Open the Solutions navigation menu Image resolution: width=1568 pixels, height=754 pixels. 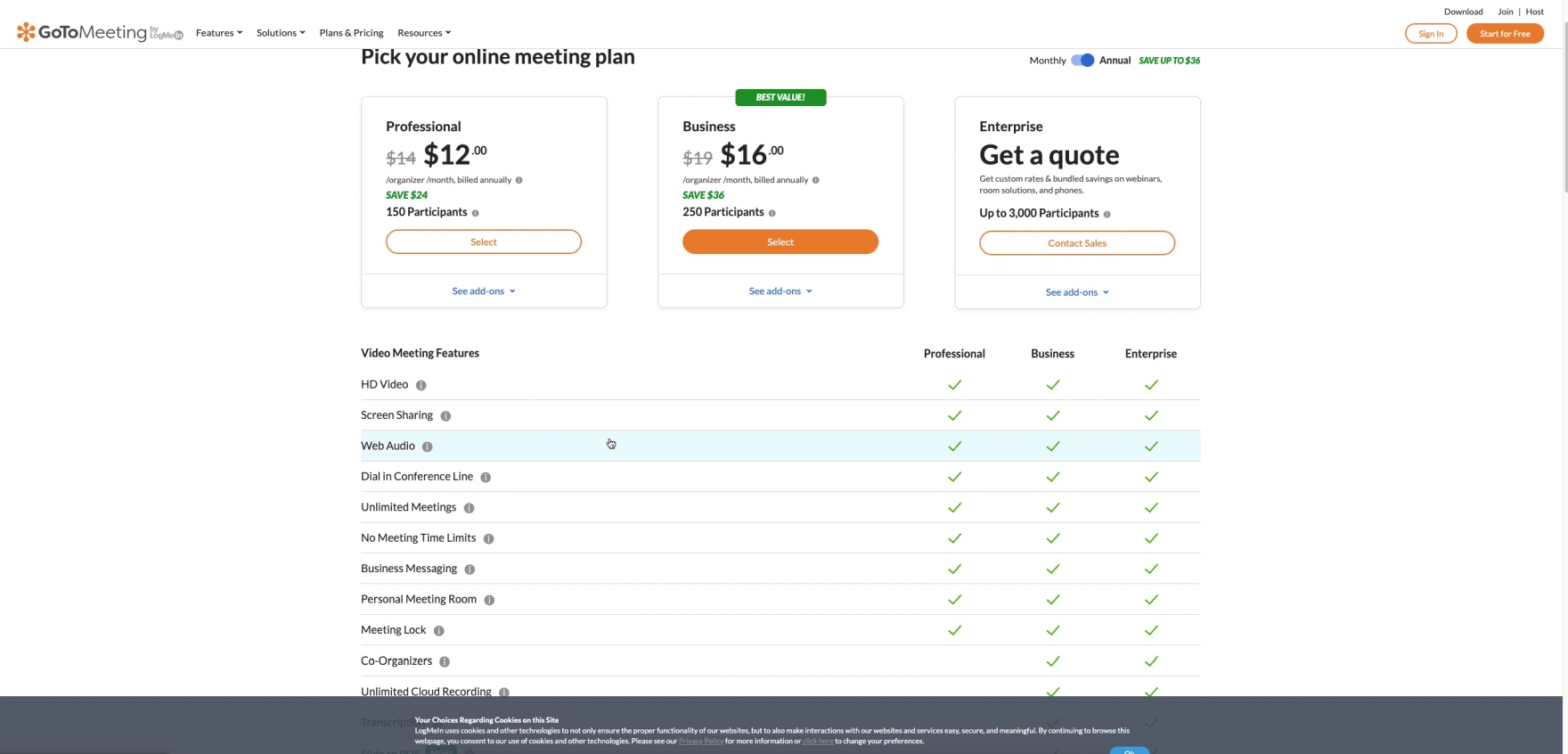[281, 33]
